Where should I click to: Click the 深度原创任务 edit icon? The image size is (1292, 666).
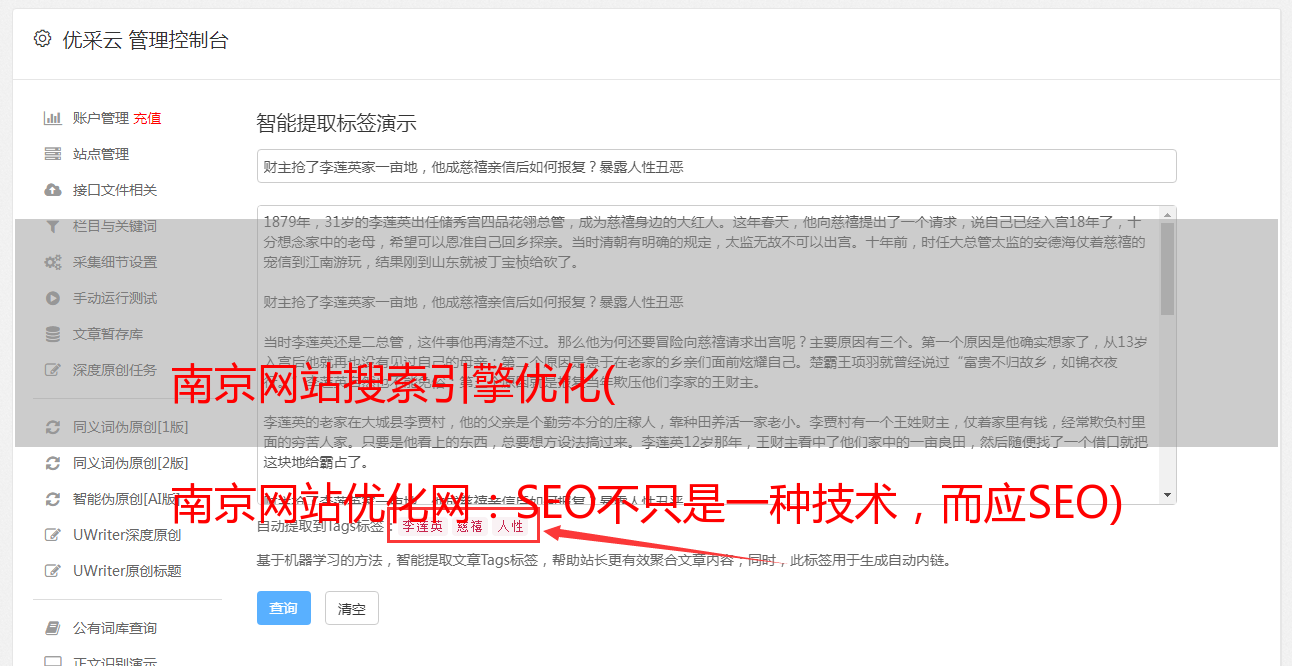point(53,370)
